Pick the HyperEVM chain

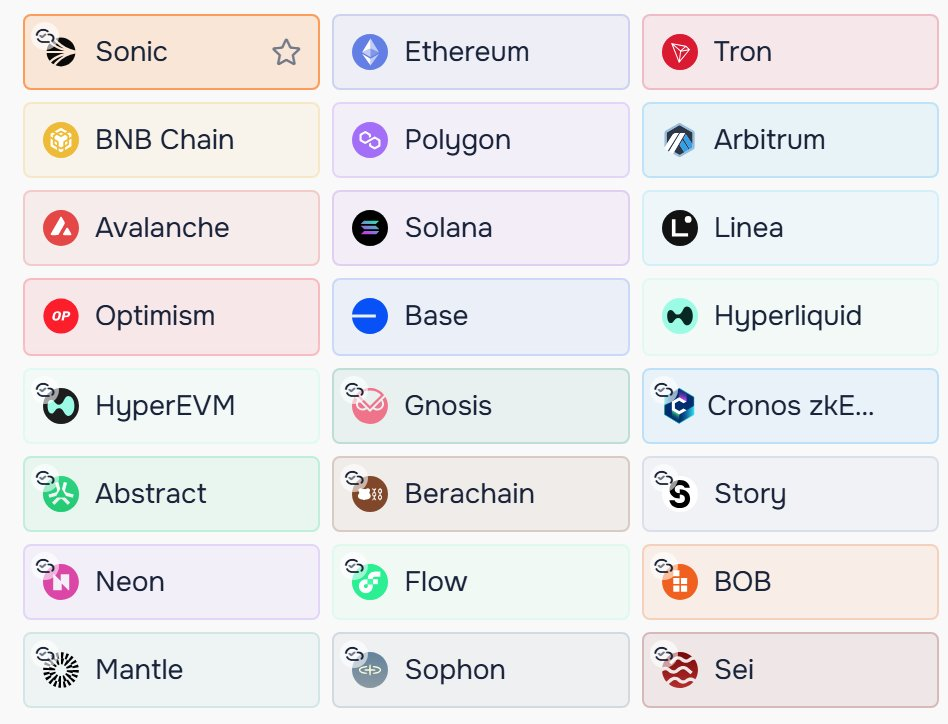click(x=171, y=405)
